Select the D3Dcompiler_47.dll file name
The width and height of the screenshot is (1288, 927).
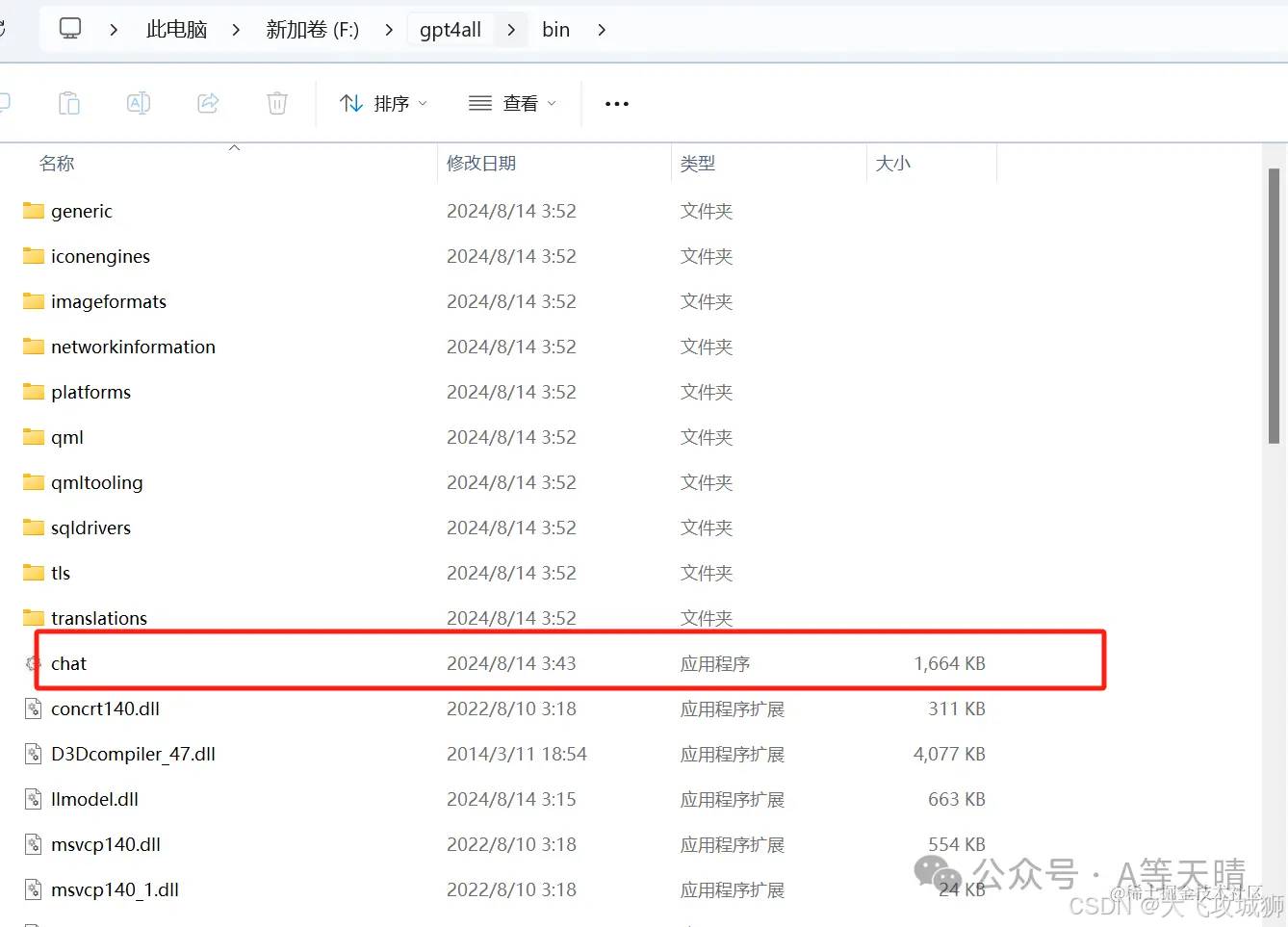pos(134,754)
